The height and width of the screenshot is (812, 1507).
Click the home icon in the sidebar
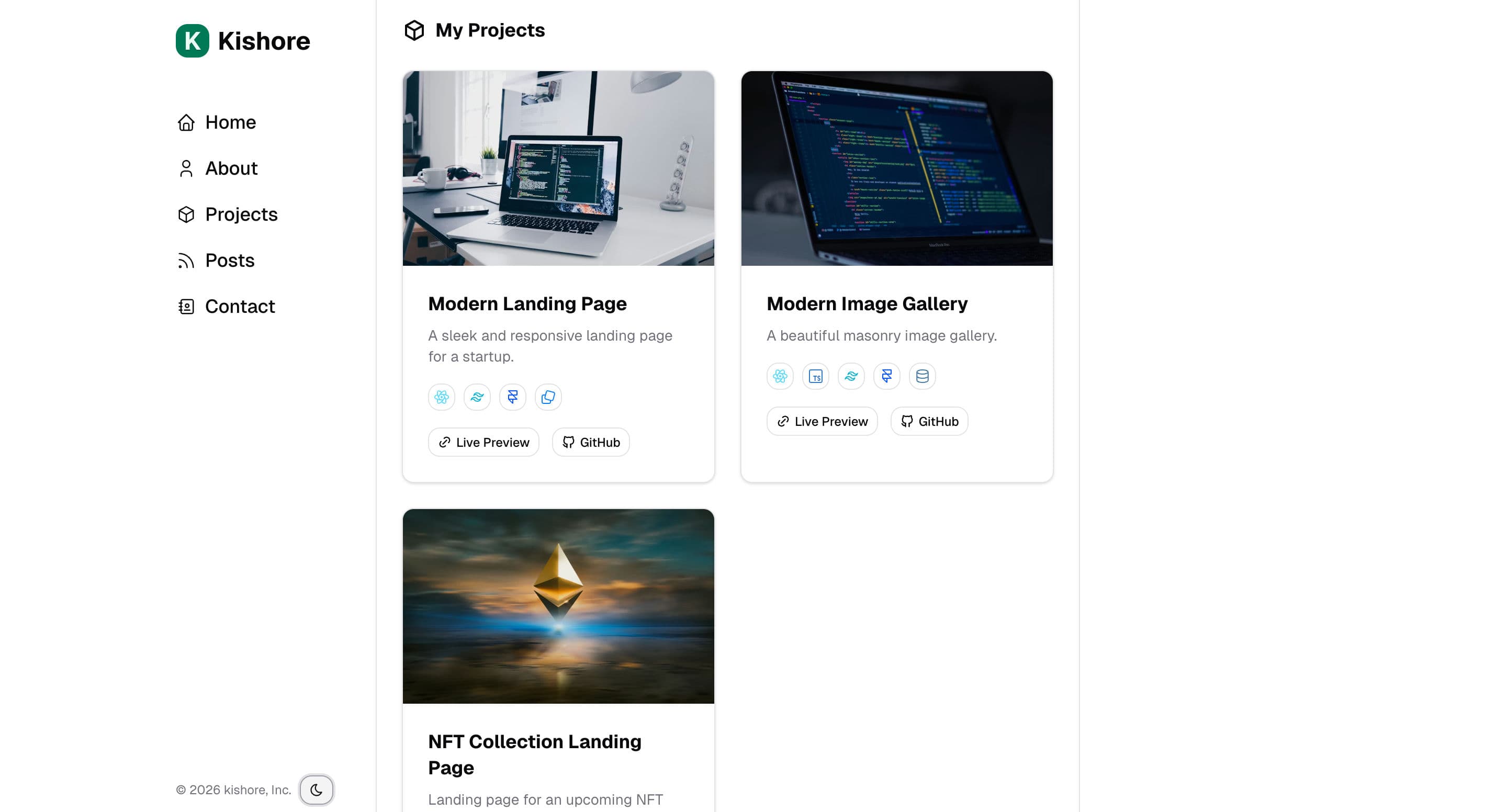[186, 122]
